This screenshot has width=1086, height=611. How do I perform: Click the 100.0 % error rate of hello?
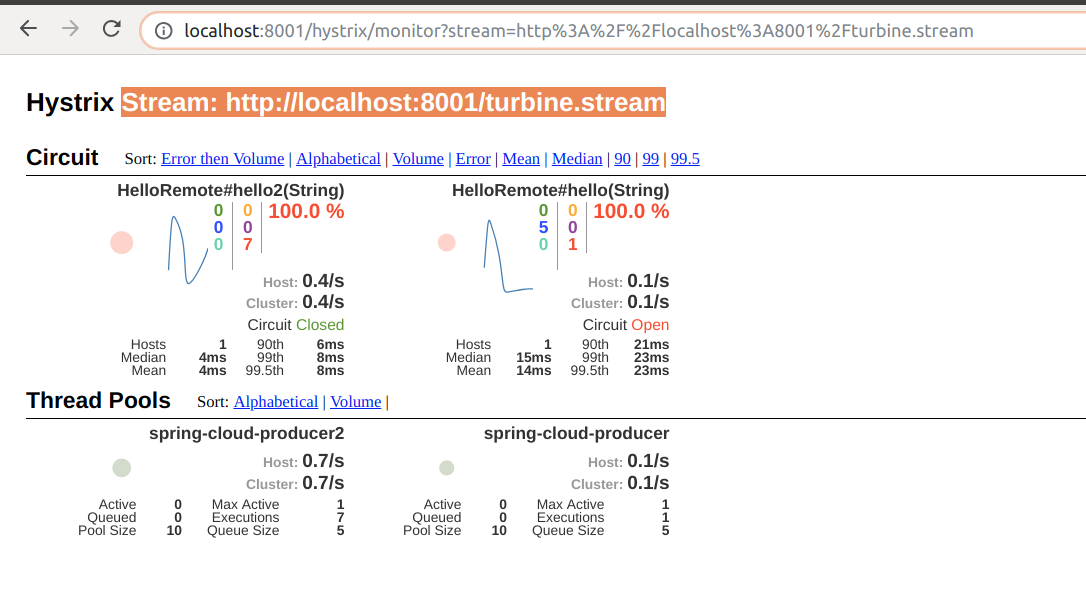631,211
